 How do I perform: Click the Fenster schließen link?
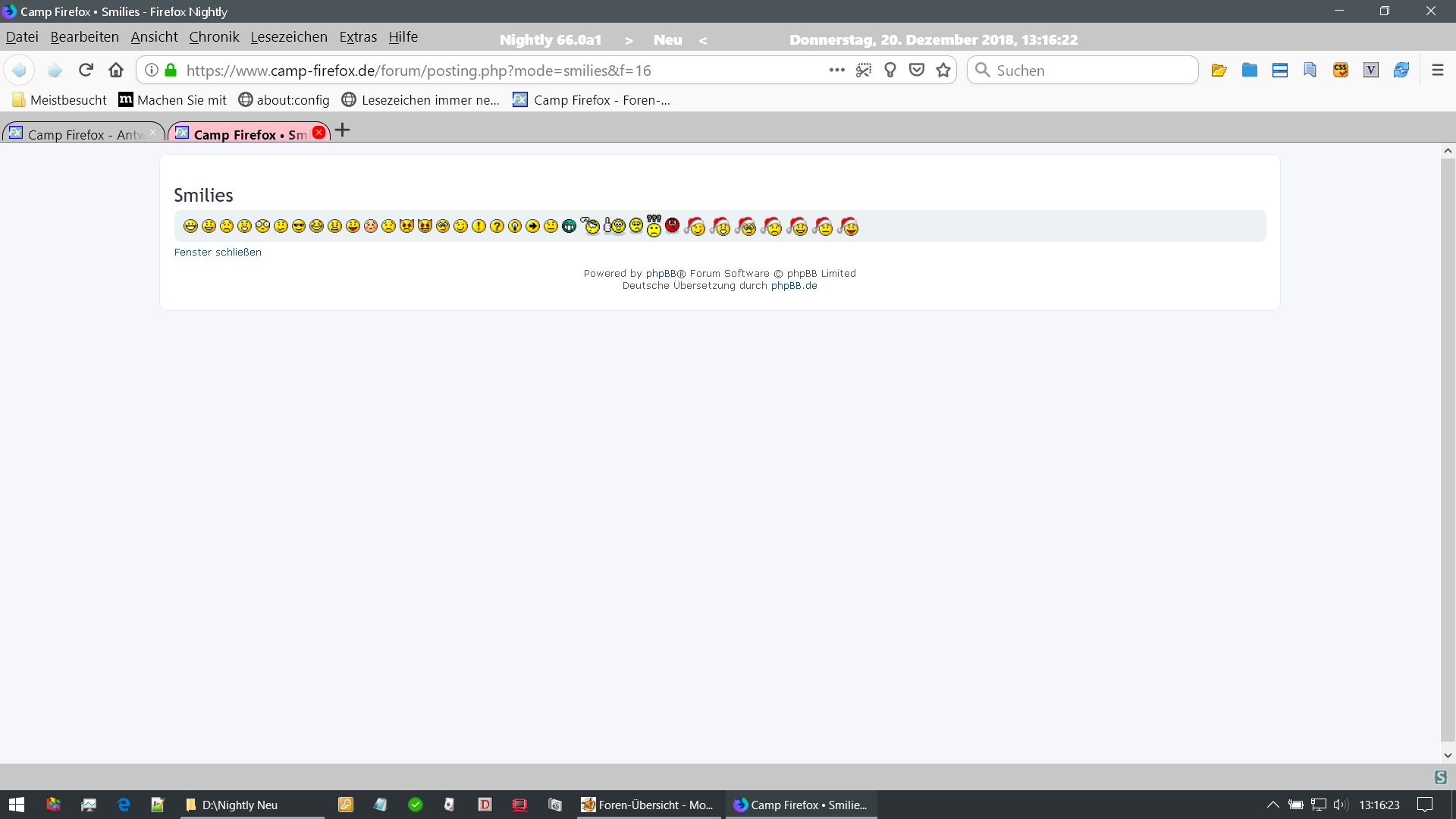click(218, 252)
